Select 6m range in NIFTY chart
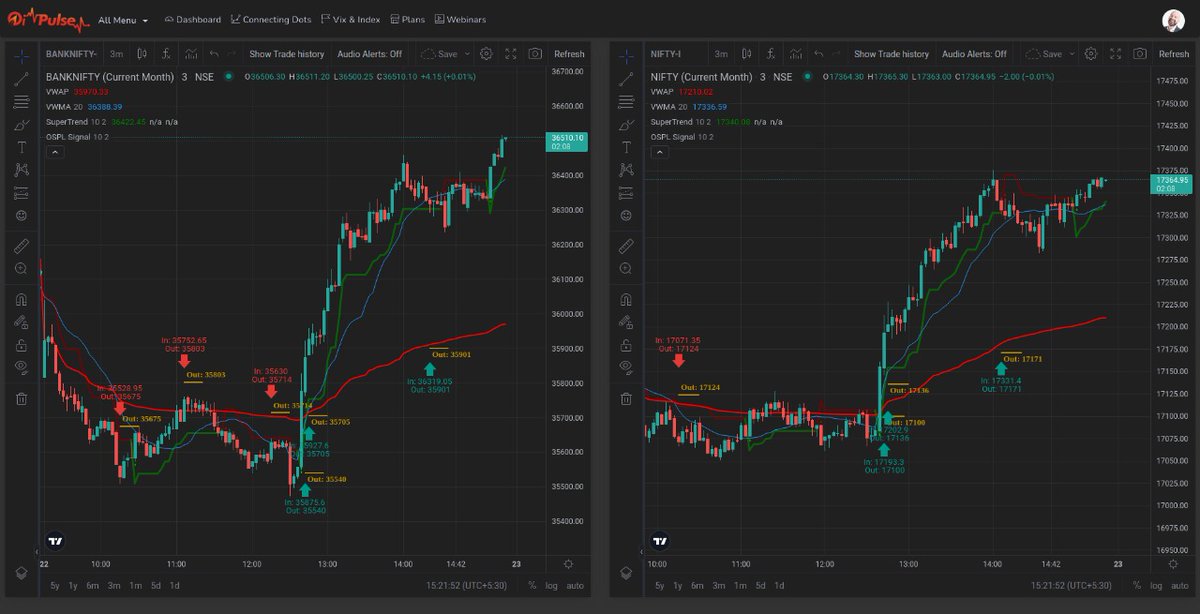 pyautogui.click(x=697, y=585)
